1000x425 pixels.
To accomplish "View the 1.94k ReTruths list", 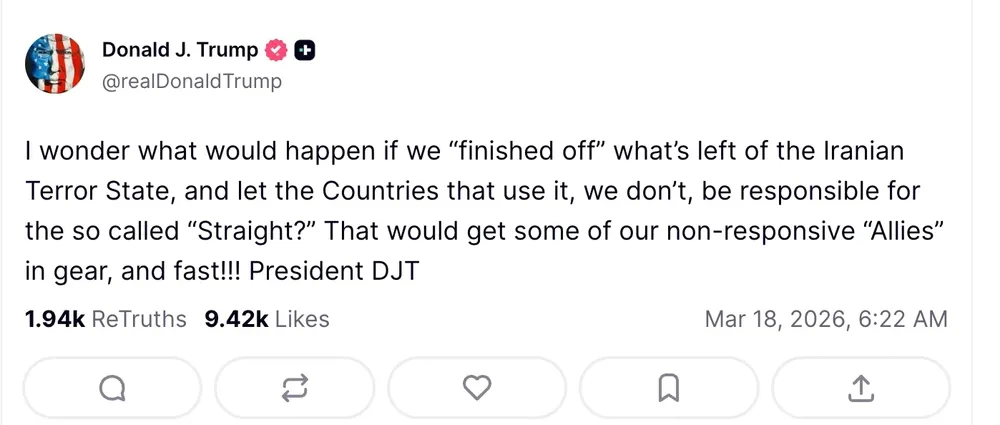I will click(x=105, y=319).
